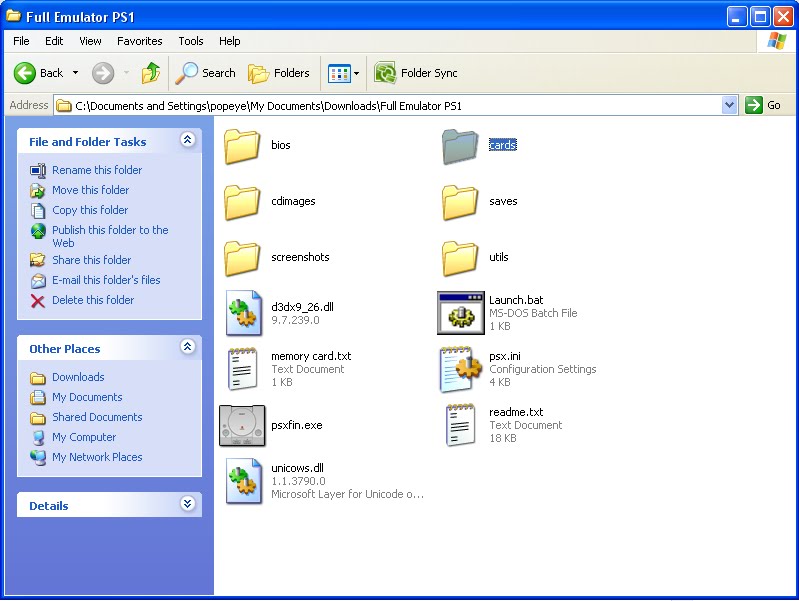This screenshot has height=601, width=799.
Task: Open the Views dropdown arrow
Action: (x=357, y=73)
